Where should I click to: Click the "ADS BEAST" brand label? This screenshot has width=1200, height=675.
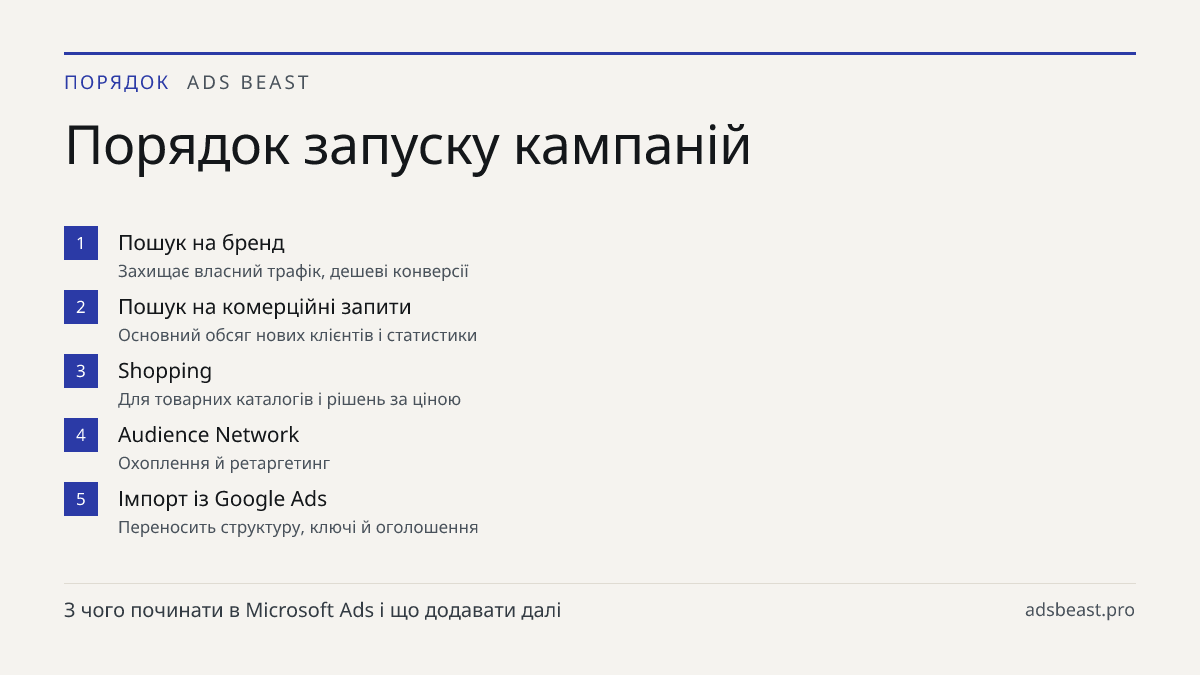[x=249, y=83]
